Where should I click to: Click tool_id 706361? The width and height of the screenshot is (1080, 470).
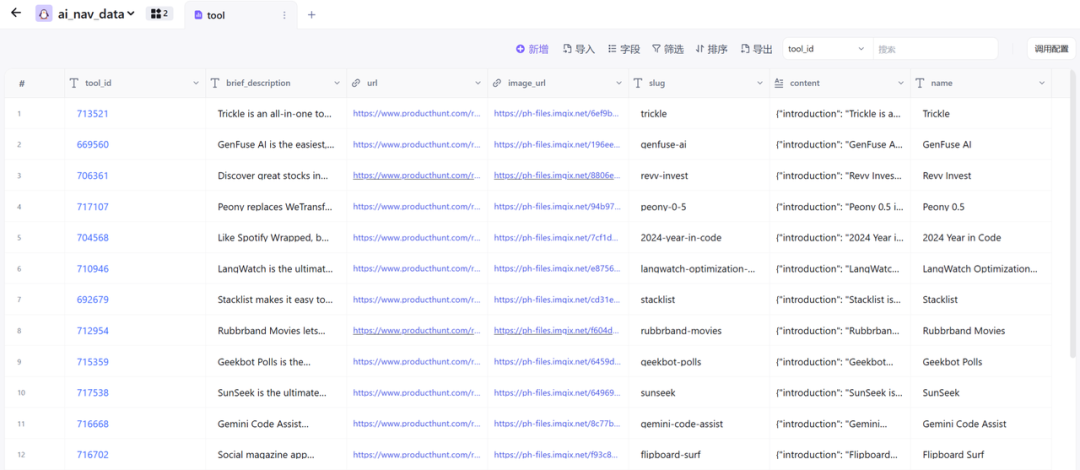[x=92, y=176]
